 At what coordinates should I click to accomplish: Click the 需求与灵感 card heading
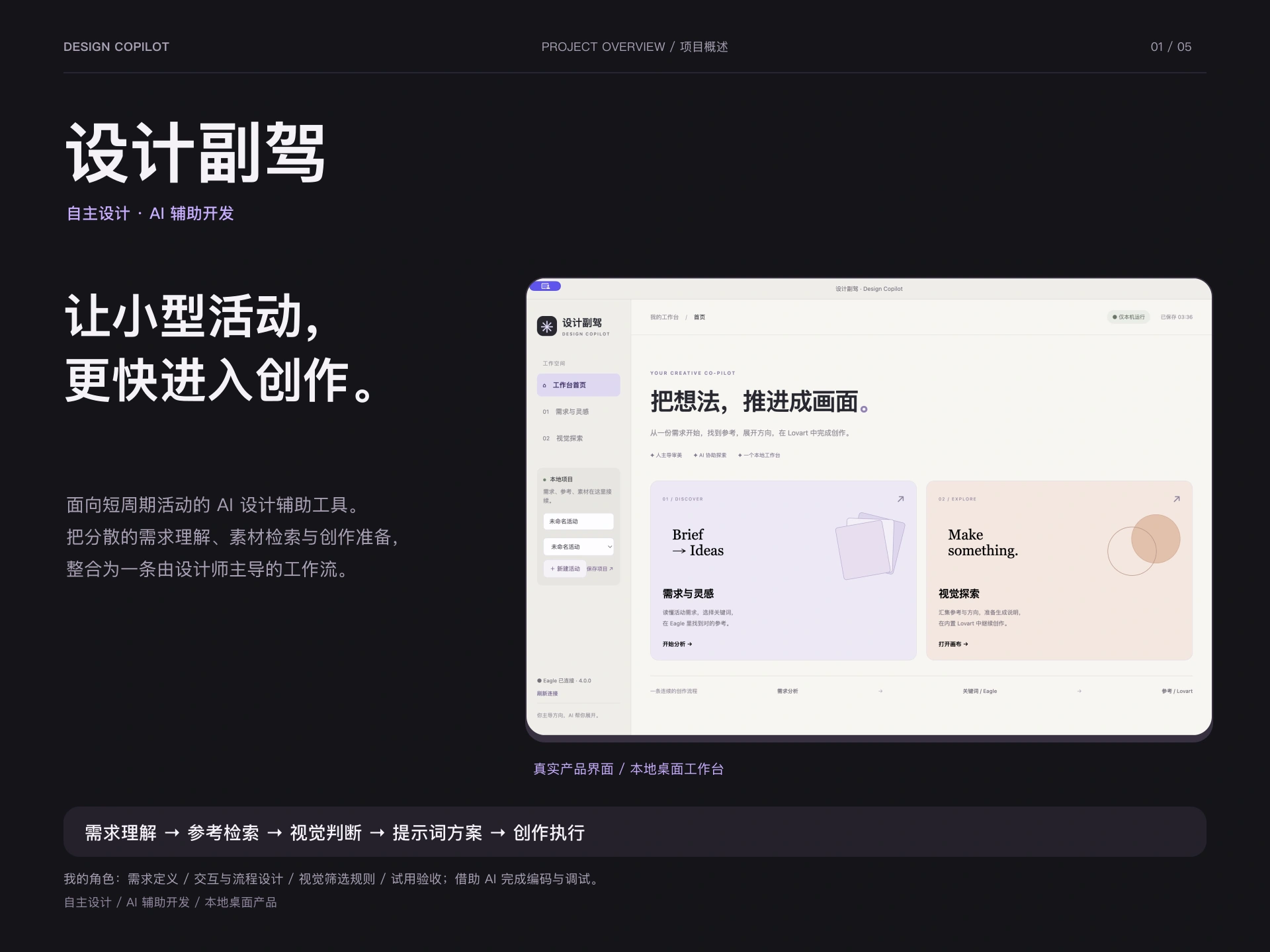[x=688, y=594]
